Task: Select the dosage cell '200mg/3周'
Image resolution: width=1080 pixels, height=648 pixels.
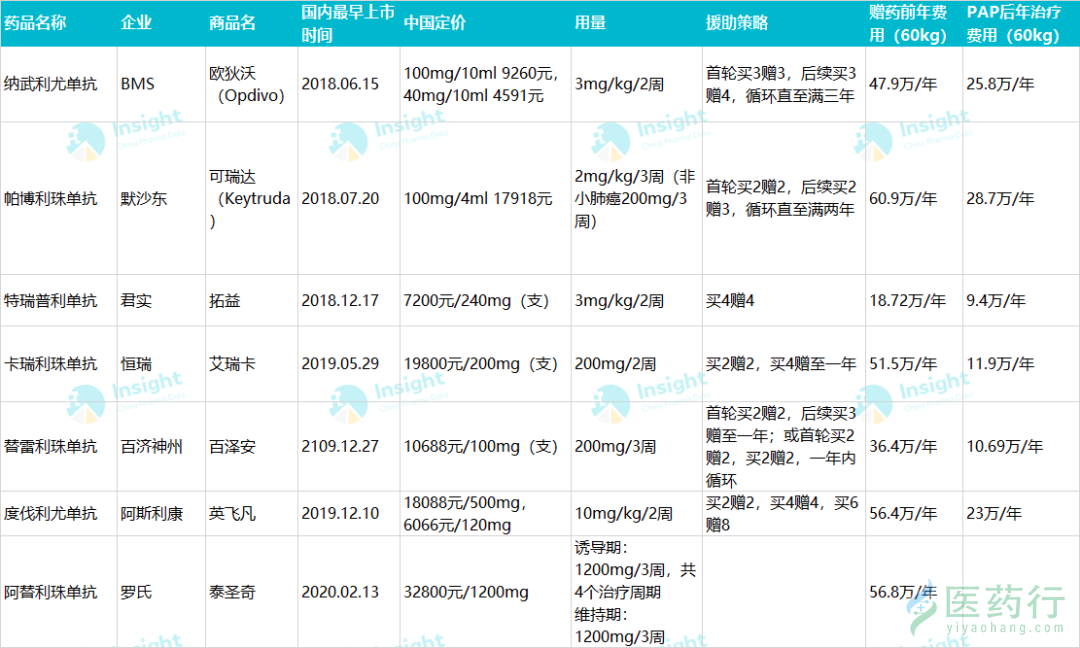Action: tap(616, 447)
